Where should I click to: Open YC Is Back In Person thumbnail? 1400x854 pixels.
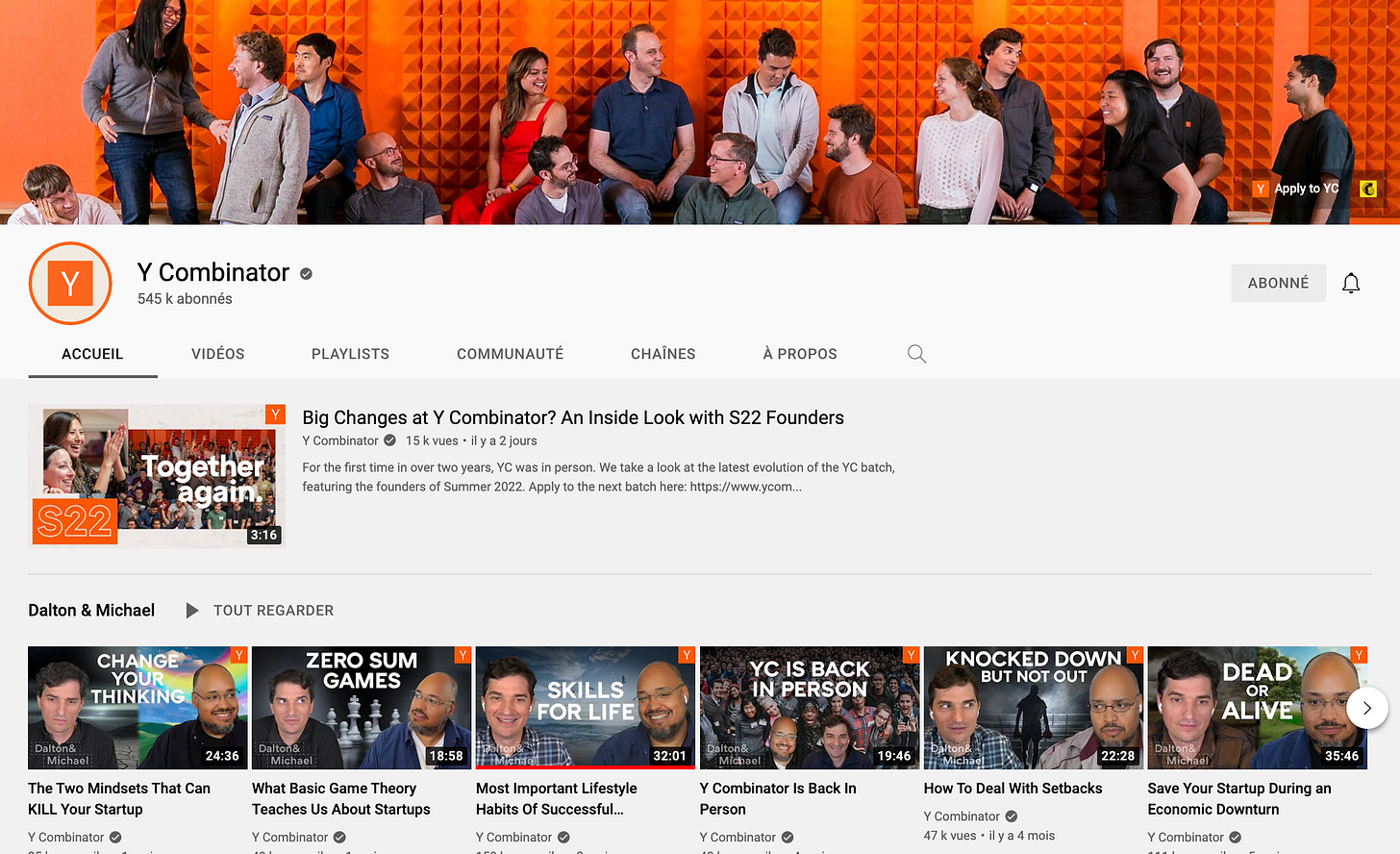coord(810,708)
